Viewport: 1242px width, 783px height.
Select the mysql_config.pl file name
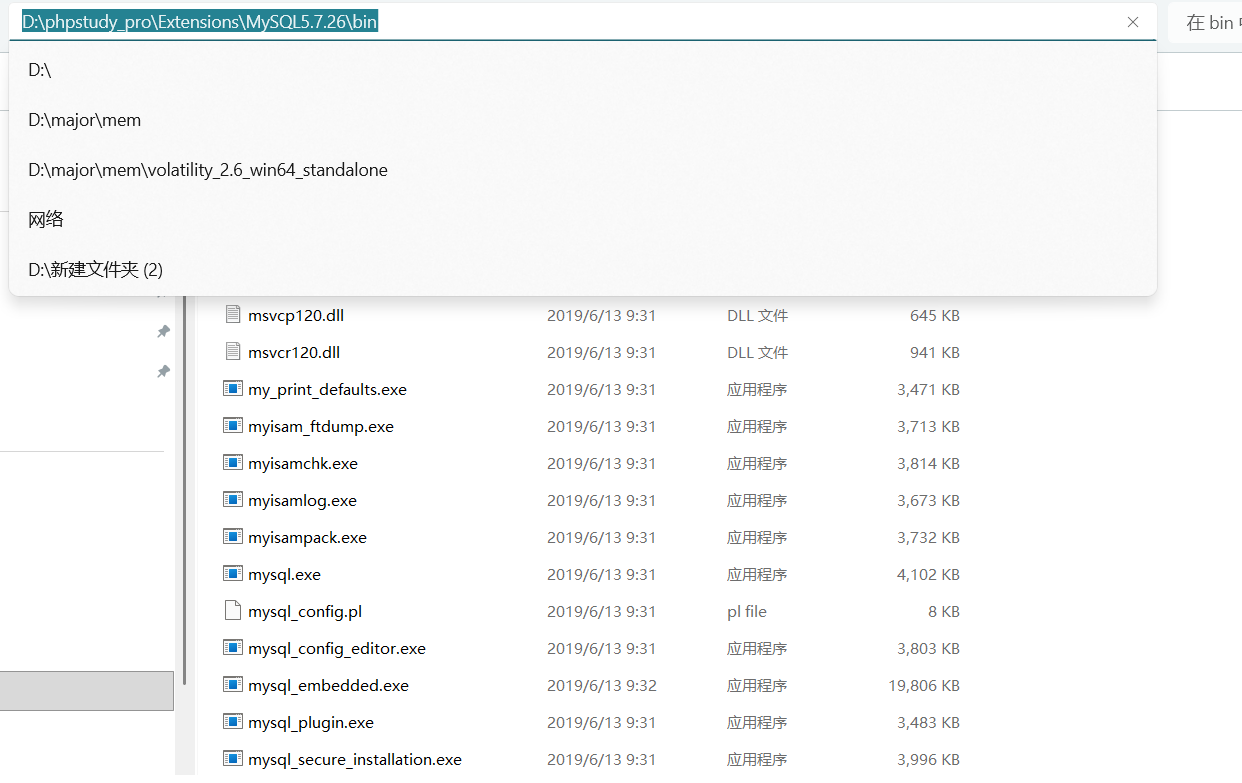click(x=305, y=611)
